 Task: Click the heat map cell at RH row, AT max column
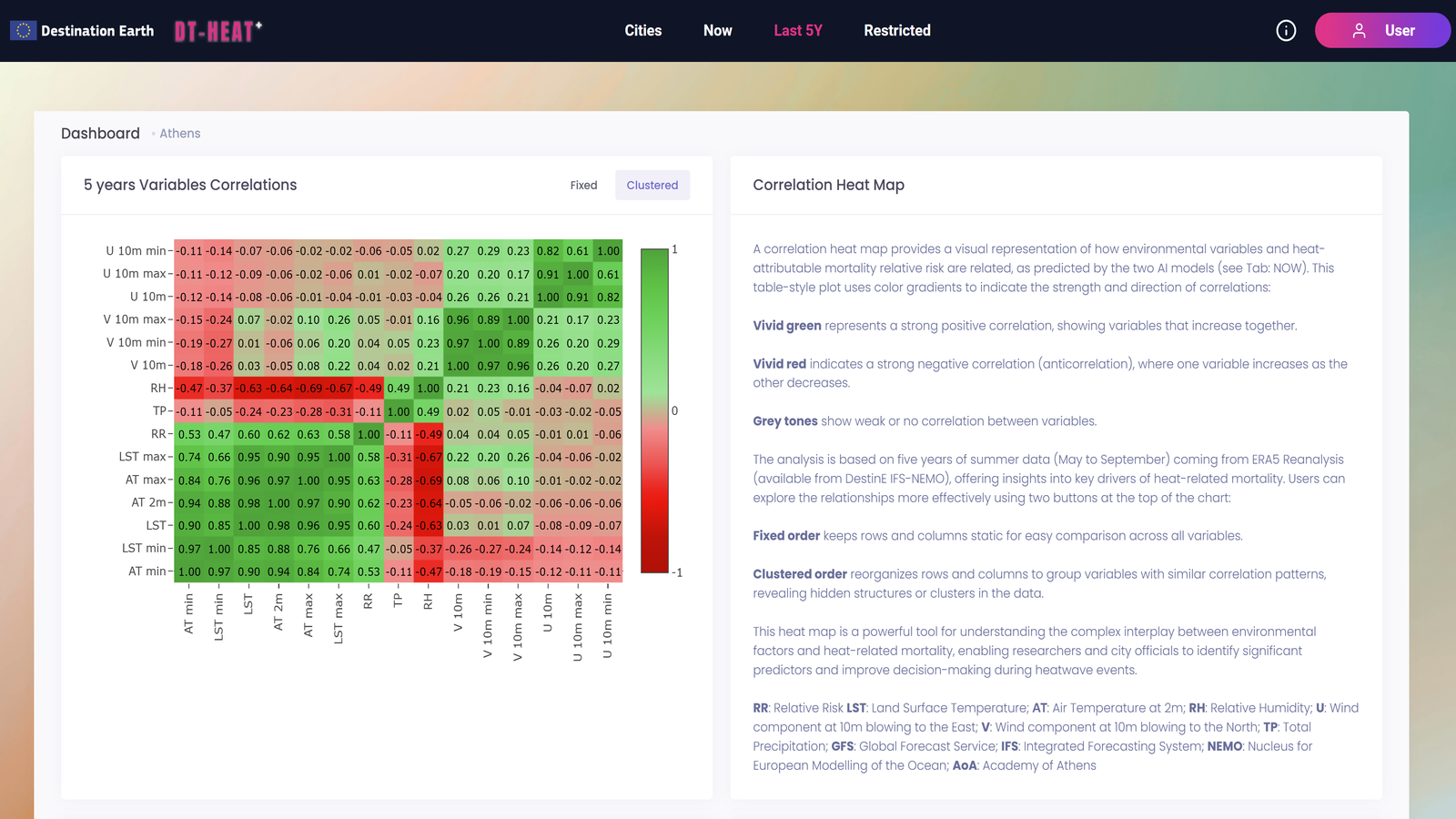pyautogui.click(x=309, y=389)
